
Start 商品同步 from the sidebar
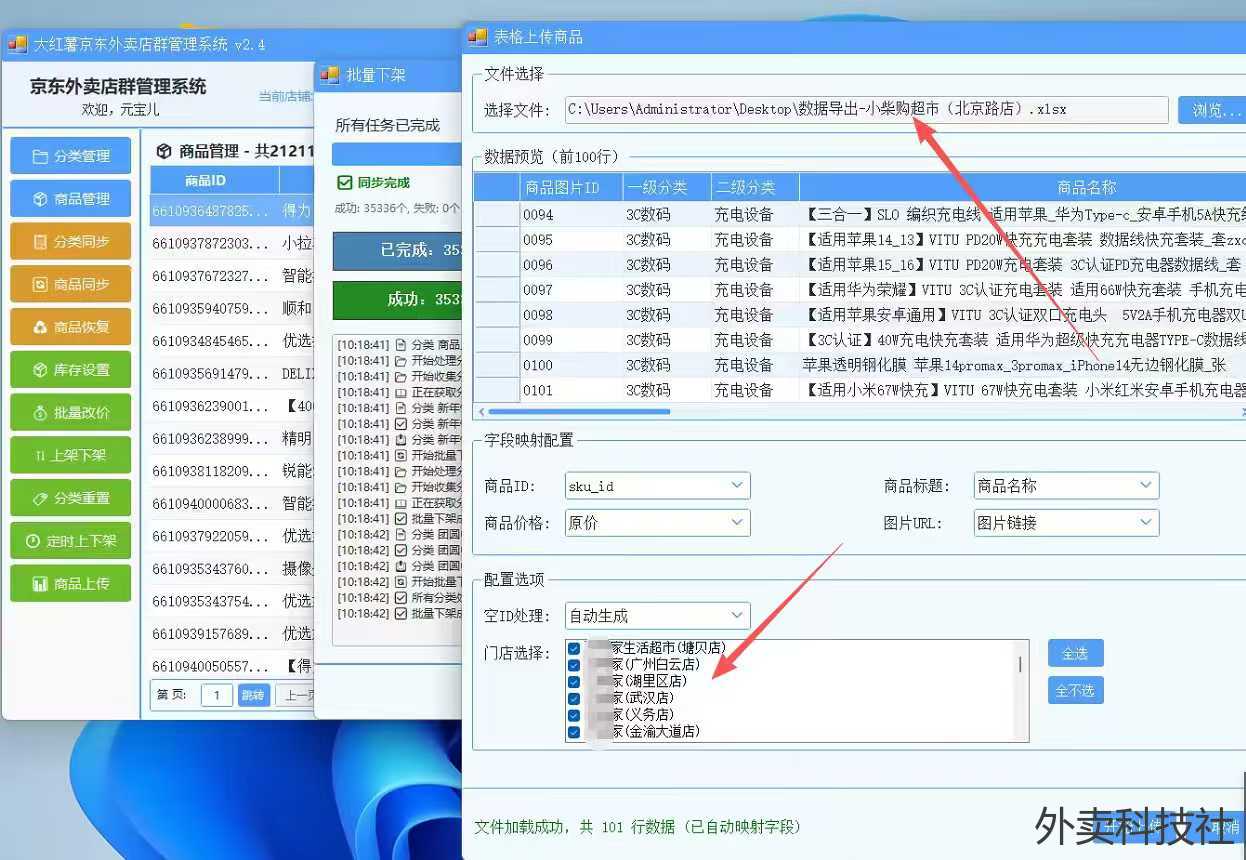point(71,284)
